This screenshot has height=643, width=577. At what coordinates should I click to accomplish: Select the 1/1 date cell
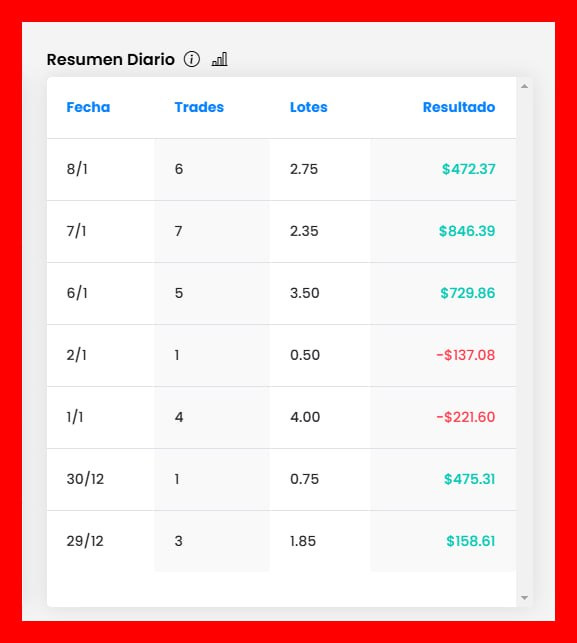[75, 417]
